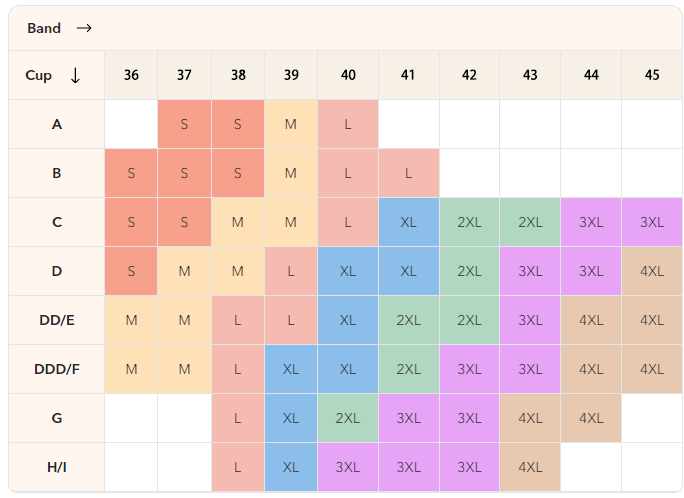Select the band 36 column header
This screenshot has height=498, width=684.
tap(131, 76)
